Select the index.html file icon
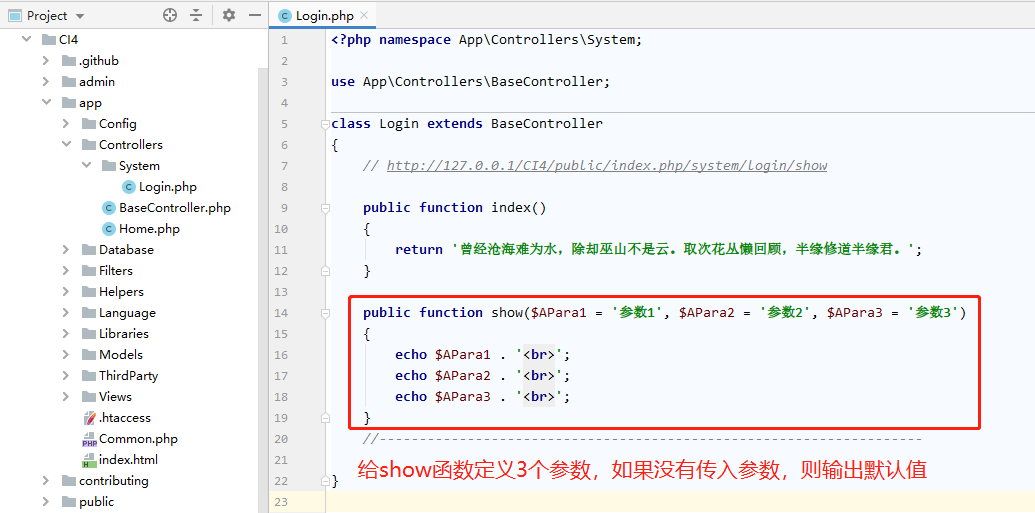This screenshot has width=1035, height=513. [x=89, y=460]
